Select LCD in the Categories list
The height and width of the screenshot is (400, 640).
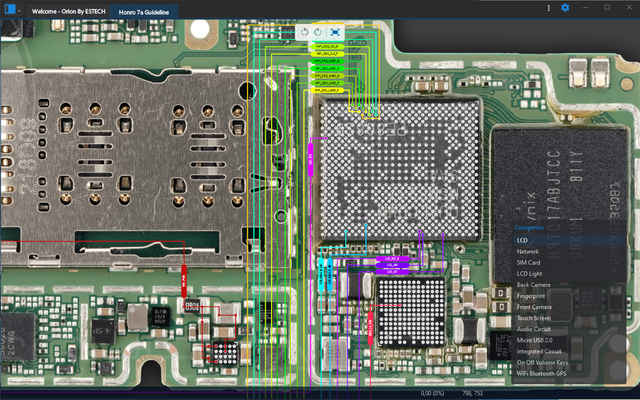point(522,240)
